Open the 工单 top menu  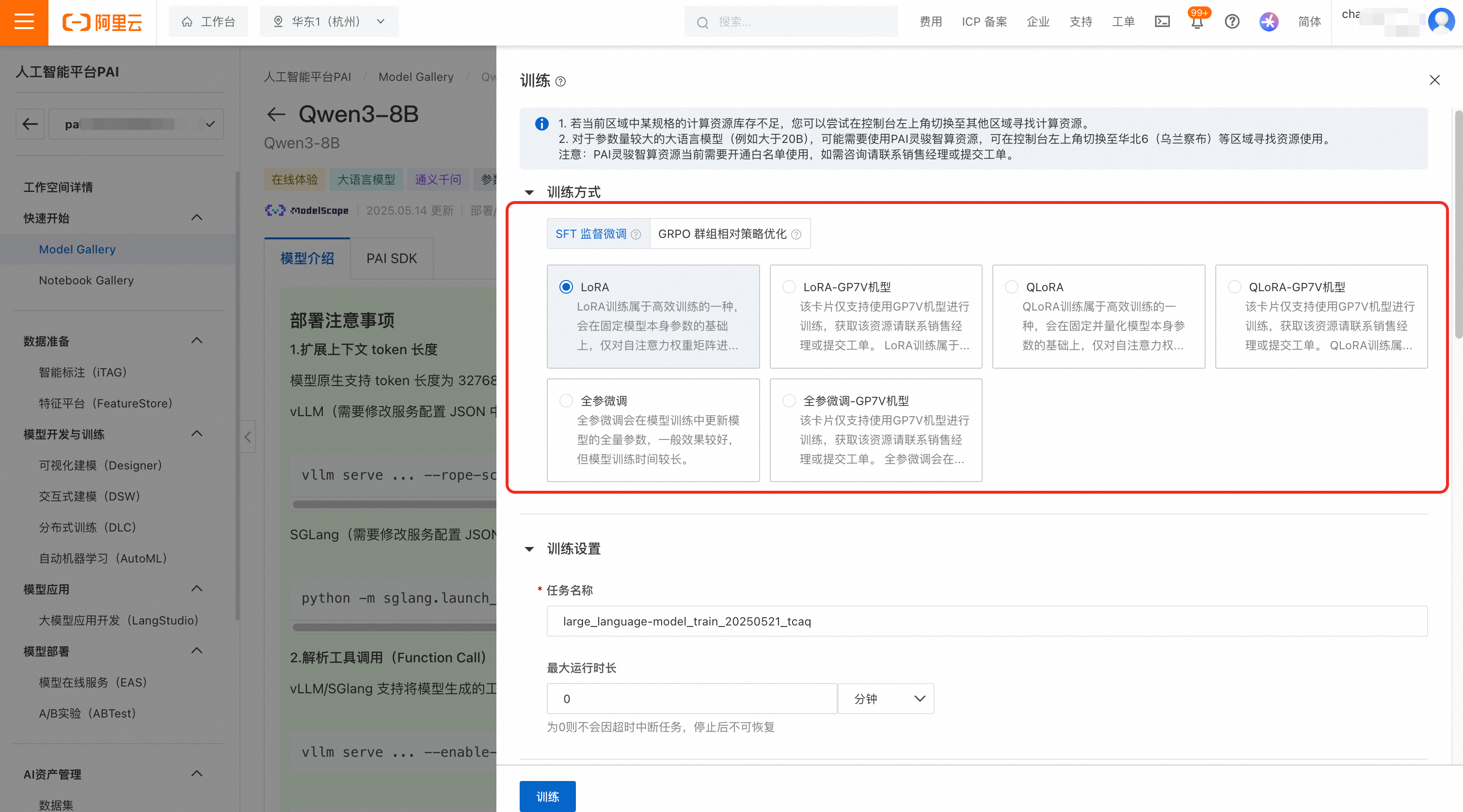(1123, 22)
